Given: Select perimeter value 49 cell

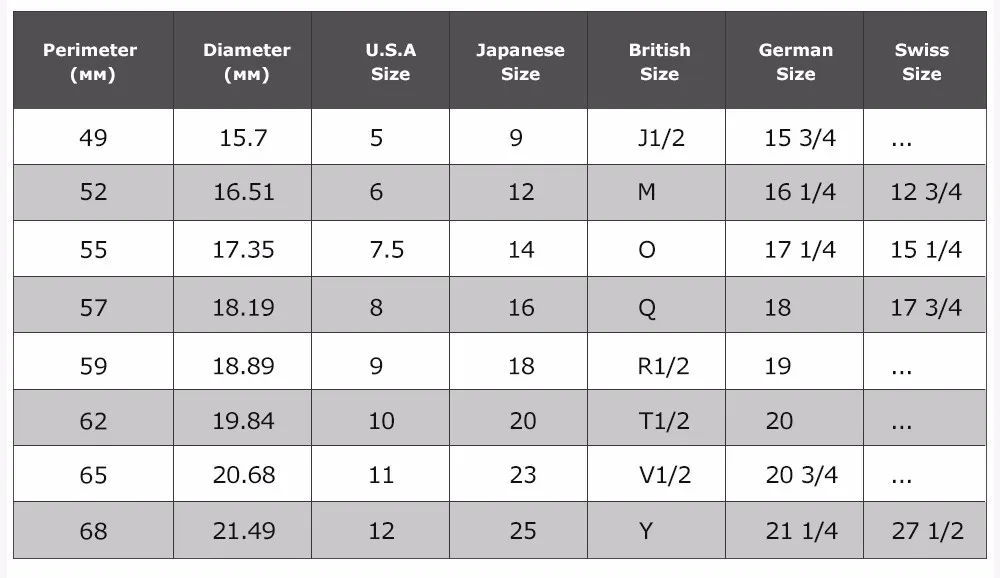Looking at the screenshot, I should click(93, 137).
